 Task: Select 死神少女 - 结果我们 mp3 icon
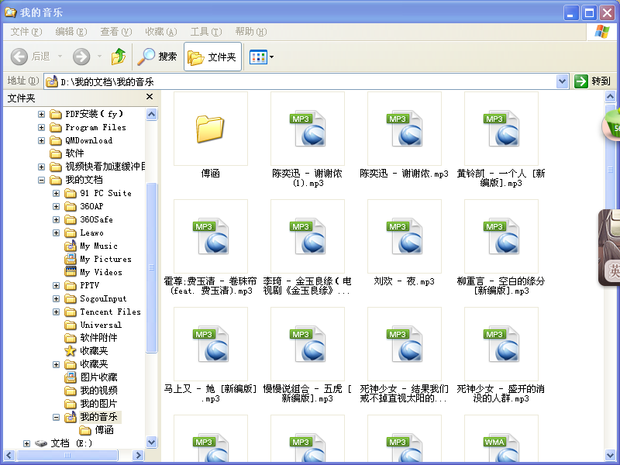pyautogui.click(x=404, y=344)
